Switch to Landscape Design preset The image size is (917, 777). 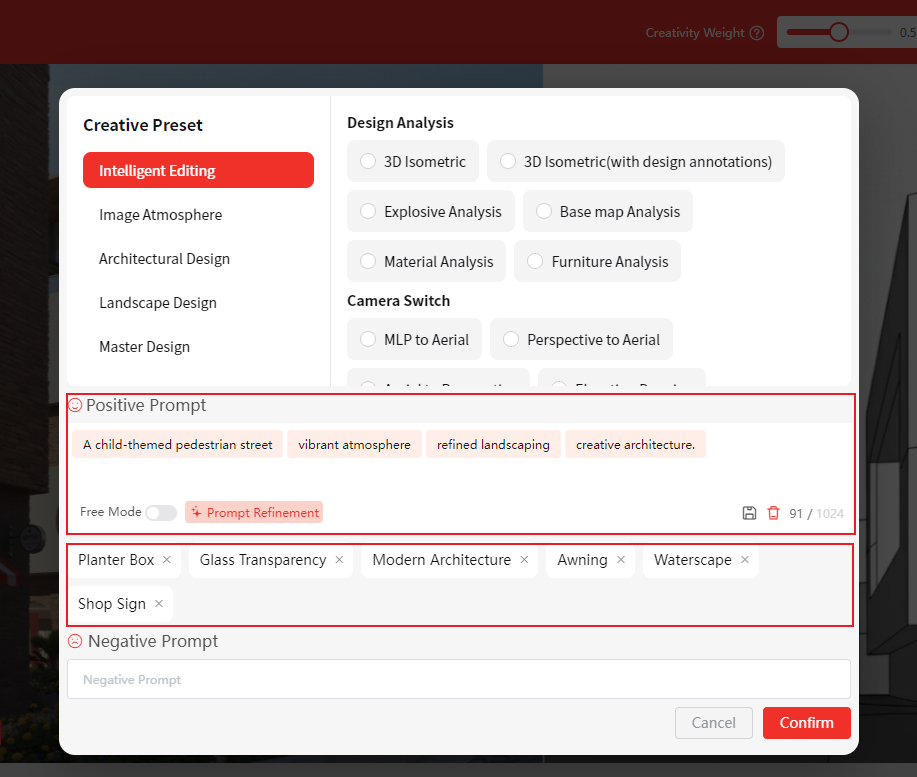[x=158, y=303]
